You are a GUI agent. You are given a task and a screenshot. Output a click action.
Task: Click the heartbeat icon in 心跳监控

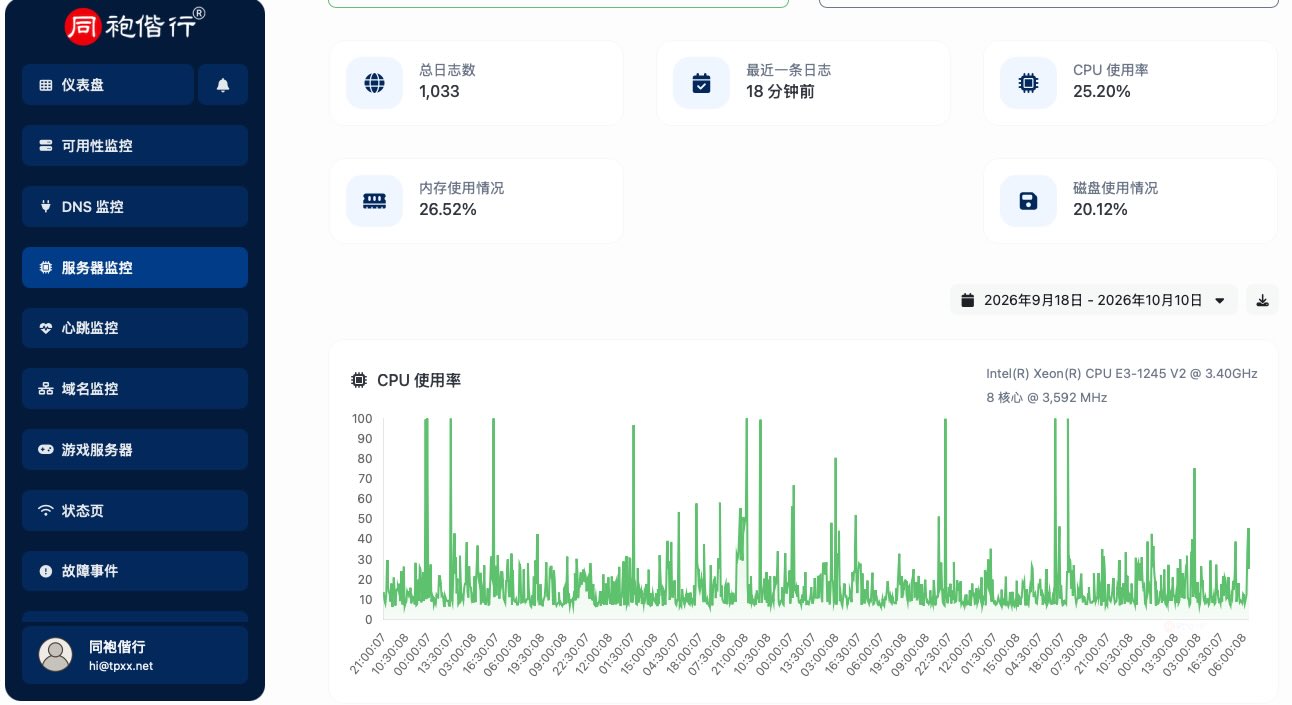[x=46, y=328]
